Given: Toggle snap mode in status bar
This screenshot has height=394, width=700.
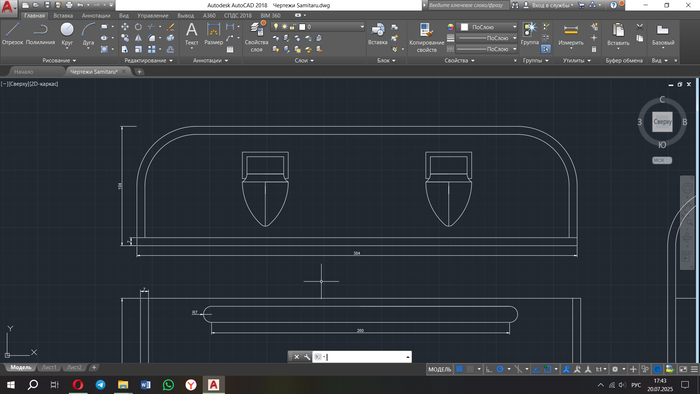Looking at the screenshot, I should tap(470, 369).
